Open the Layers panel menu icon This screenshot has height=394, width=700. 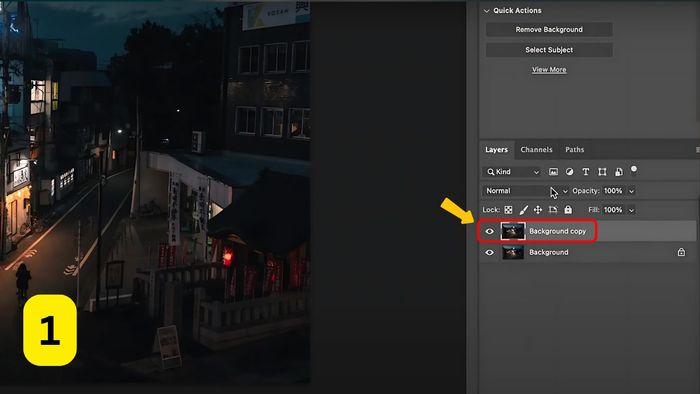[x=697, y=150]
